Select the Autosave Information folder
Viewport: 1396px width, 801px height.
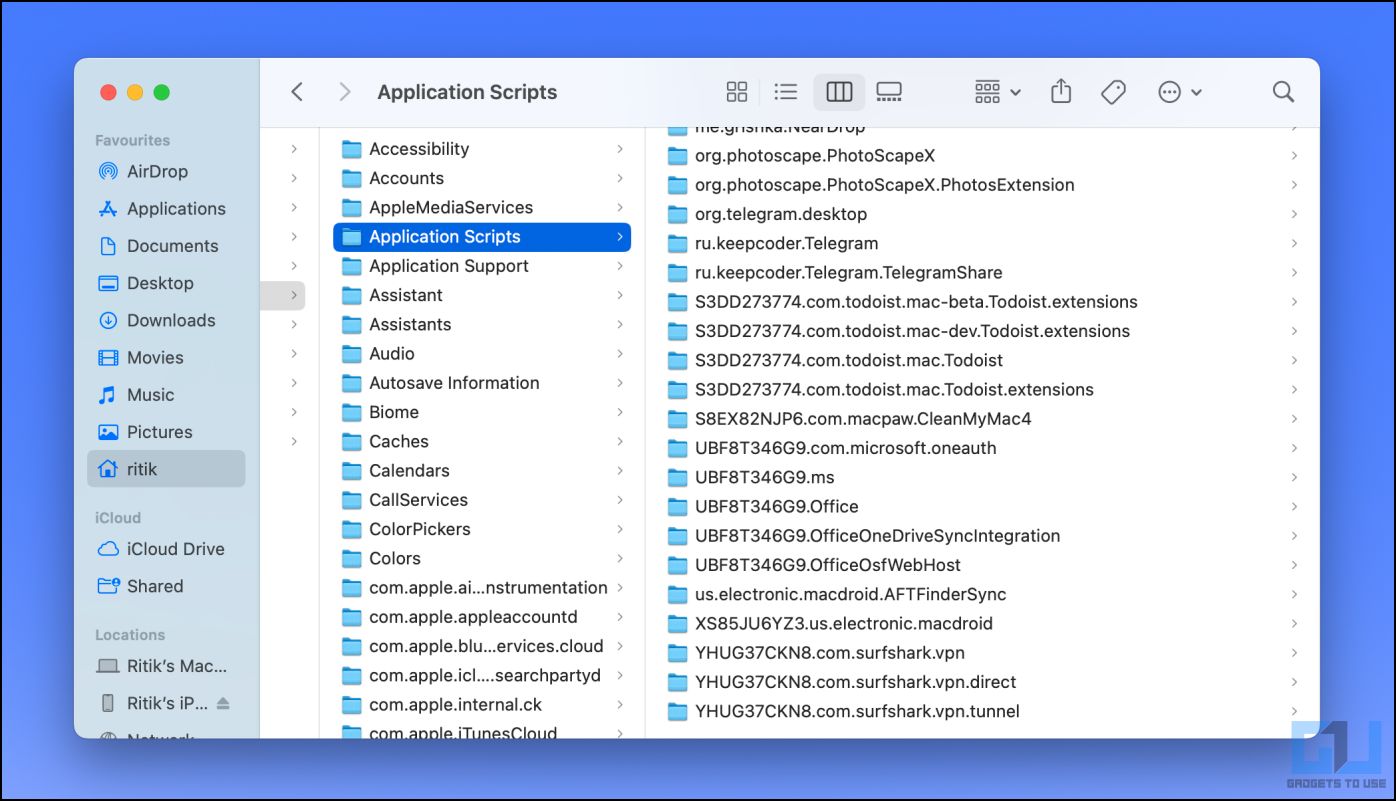click(483, 383)
